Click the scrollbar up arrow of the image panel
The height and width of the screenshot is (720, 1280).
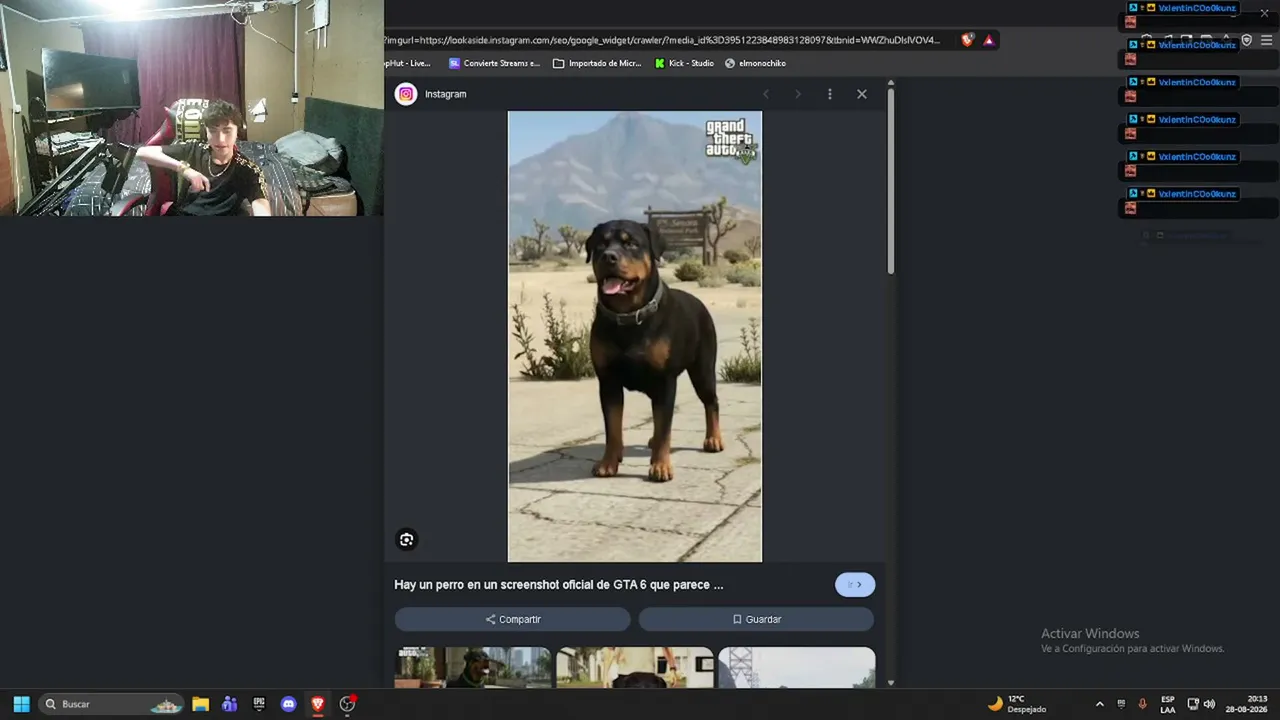(x=890, y=84)
